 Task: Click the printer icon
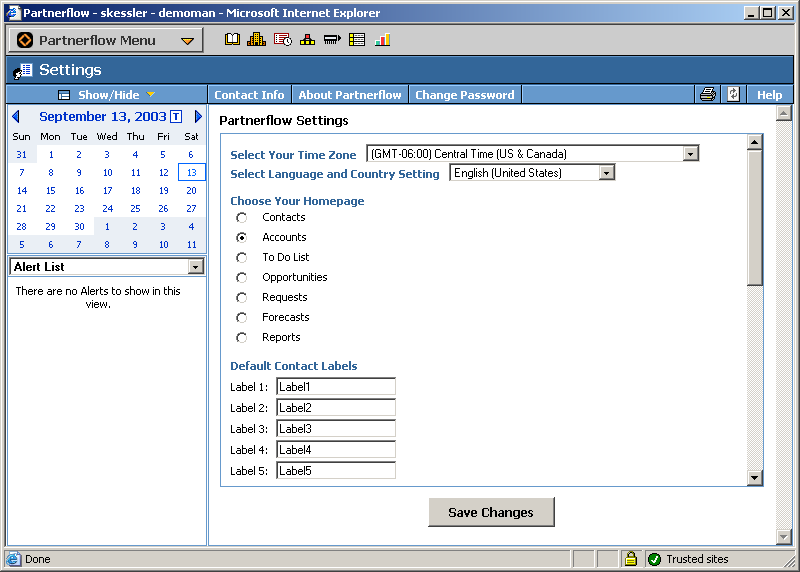[708, 94]
